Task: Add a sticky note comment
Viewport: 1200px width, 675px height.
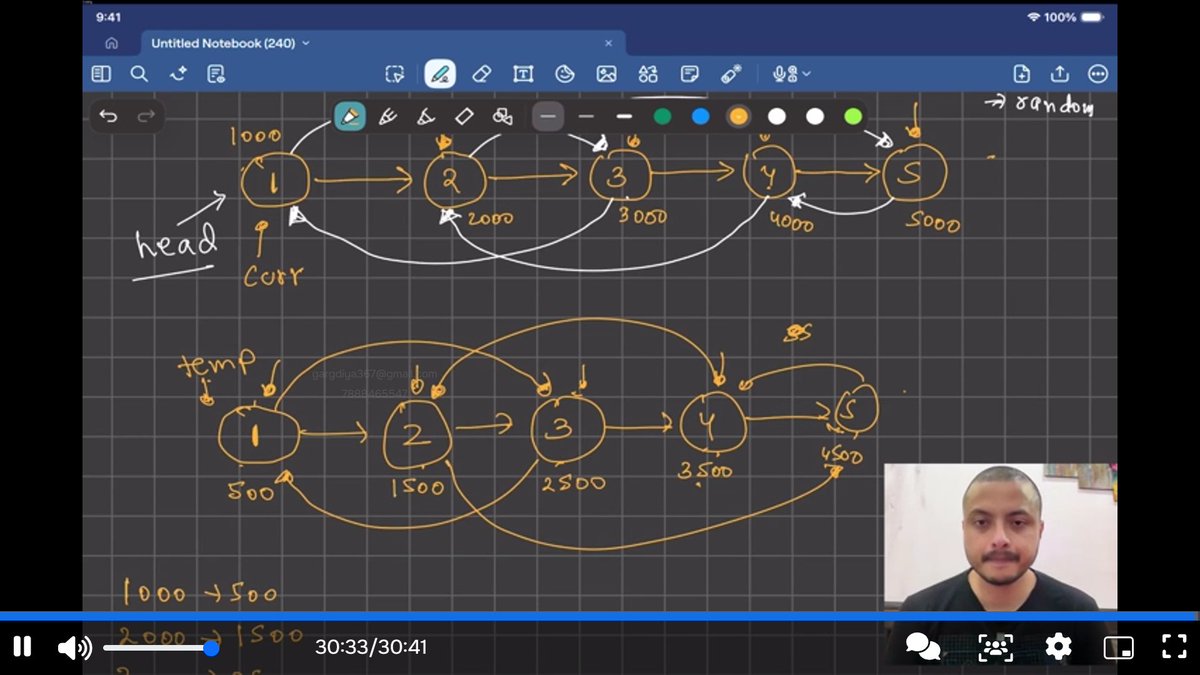Action: point(689,74)
